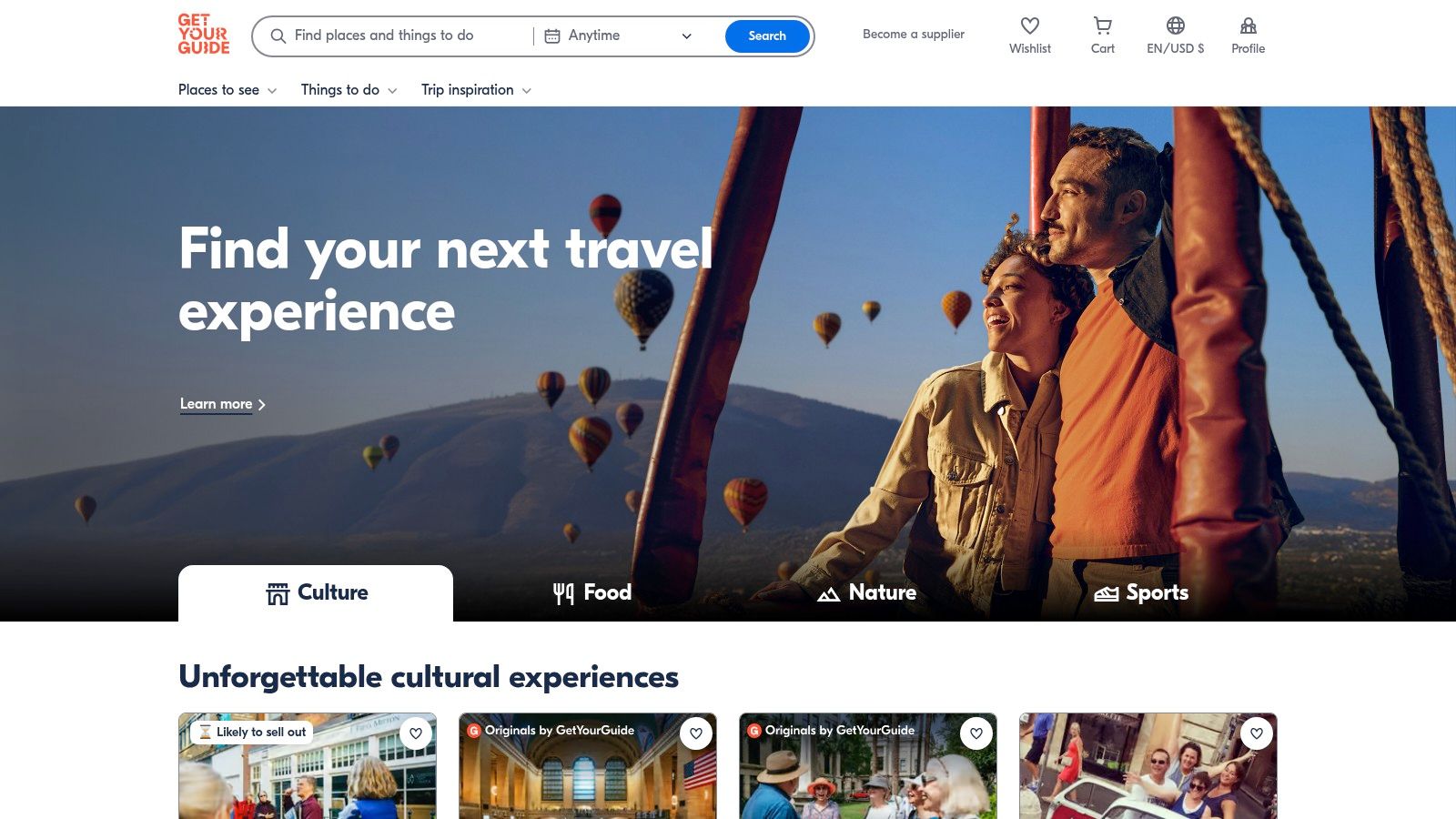Expand the Anytime date dropdown
1456x819 pixels.
click(619, 36)
